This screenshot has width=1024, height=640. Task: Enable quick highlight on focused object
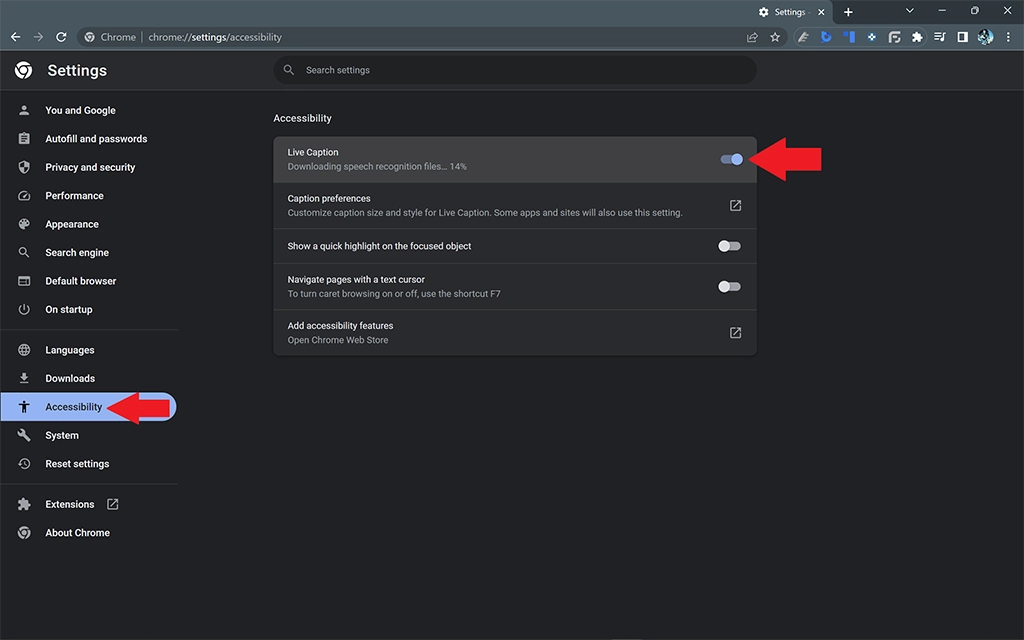[729, 246]
